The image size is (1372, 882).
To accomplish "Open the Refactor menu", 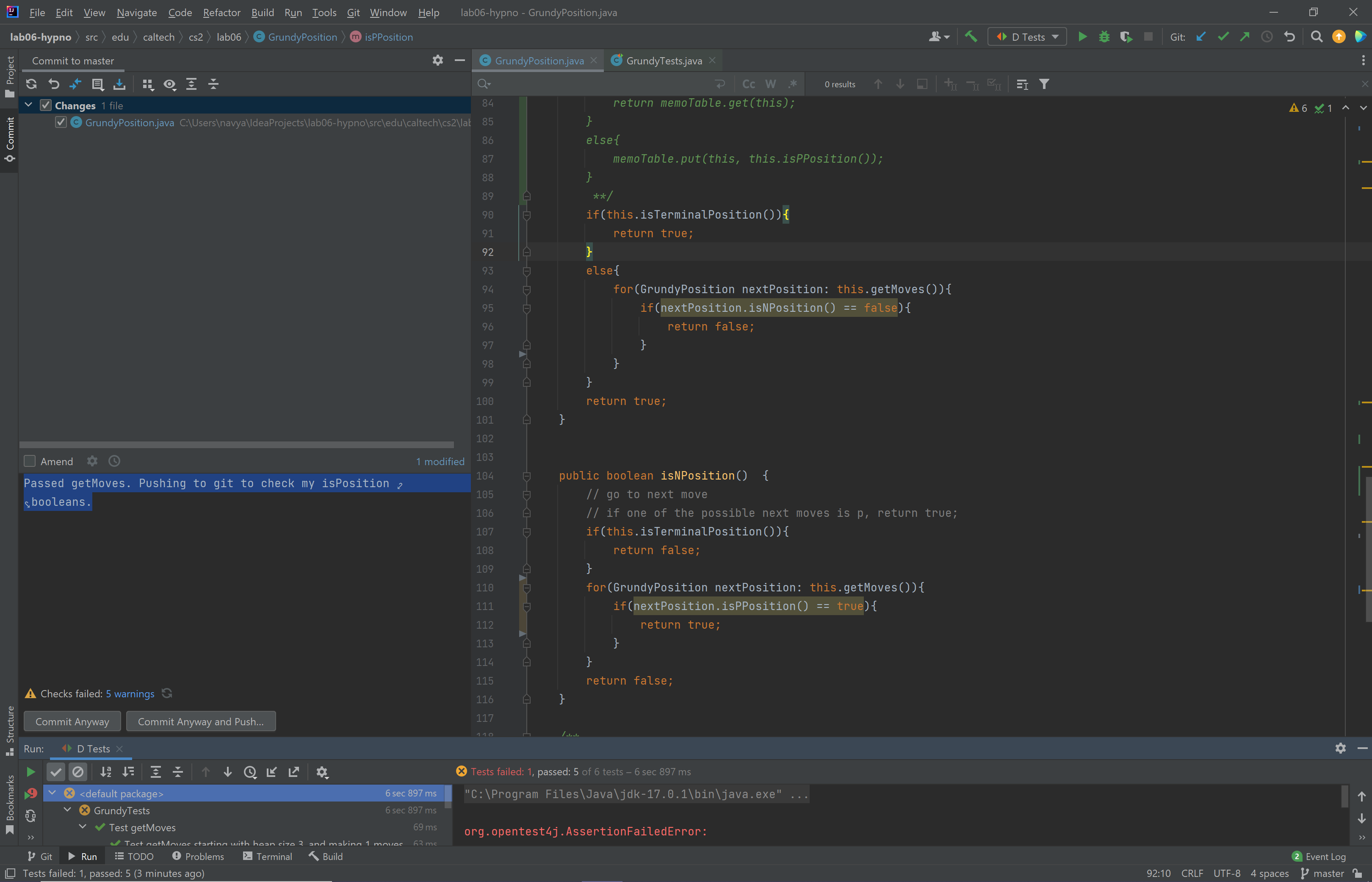I will click(221, 13).
